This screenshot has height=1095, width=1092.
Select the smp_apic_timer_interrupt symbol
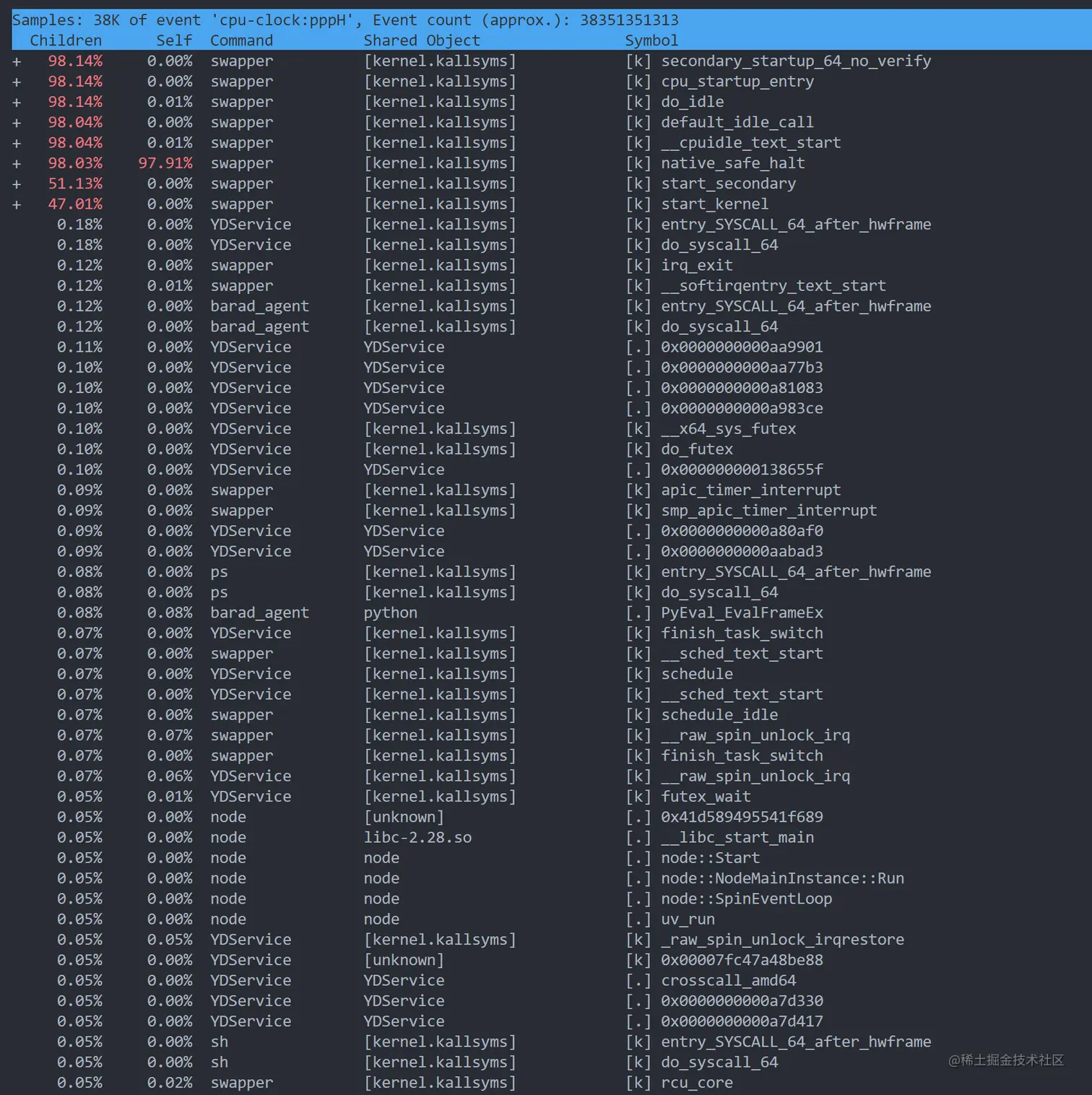(769, 511)
